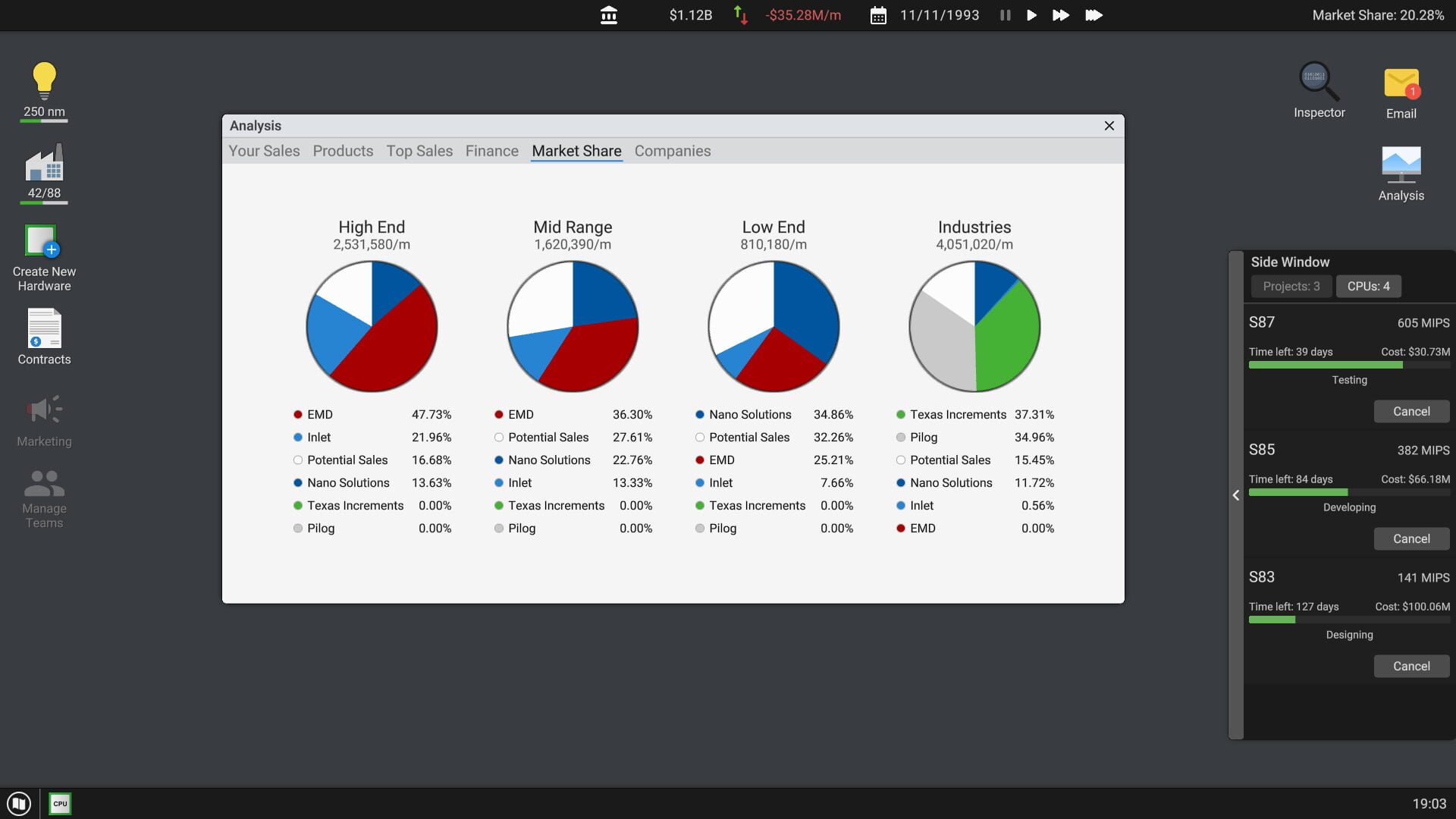Set game speed to fastest
1456x819 pixels.
1094,15
